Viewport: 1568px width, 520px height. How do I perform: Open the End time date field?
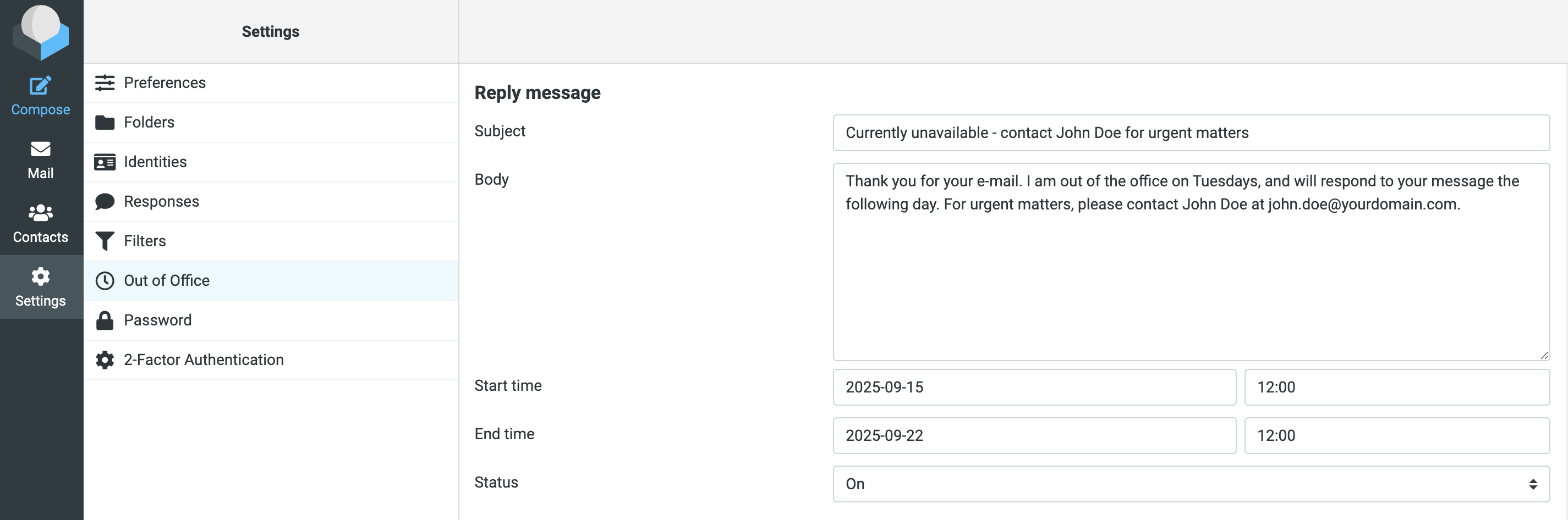1034,435
